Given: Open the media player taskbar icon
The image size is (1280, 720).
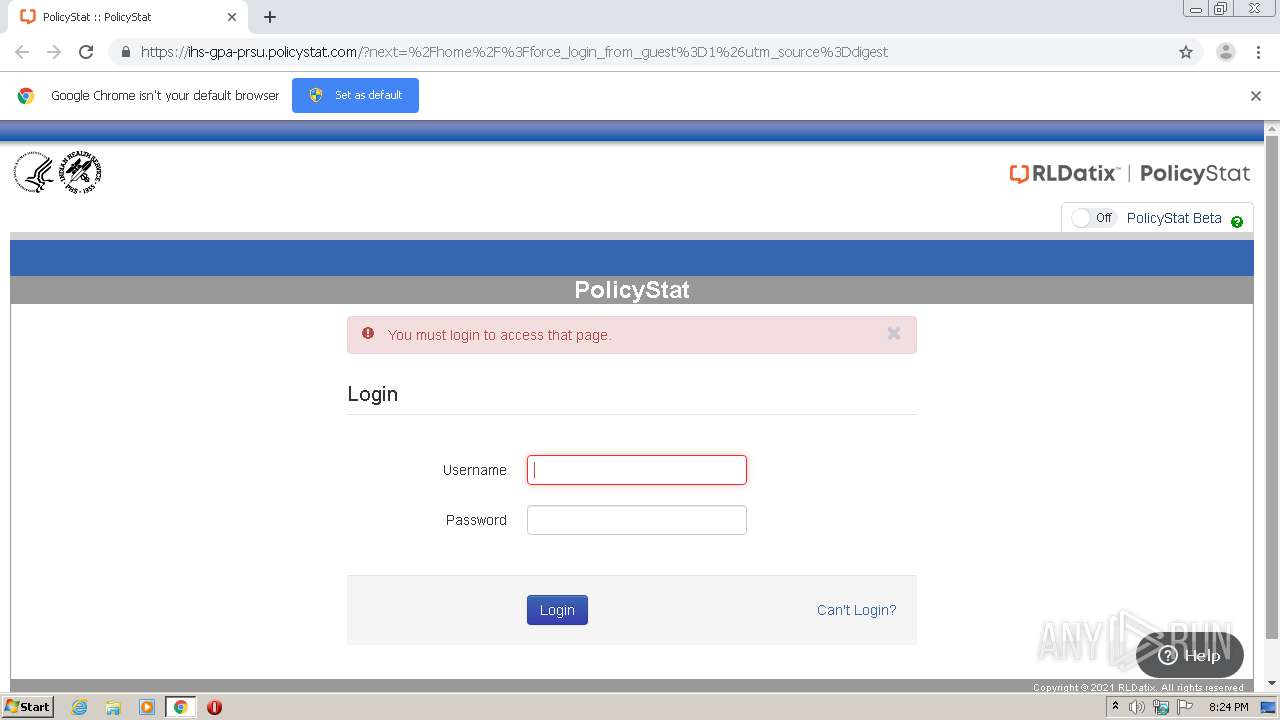Looking at the screenshot, I should pos(147,707).
